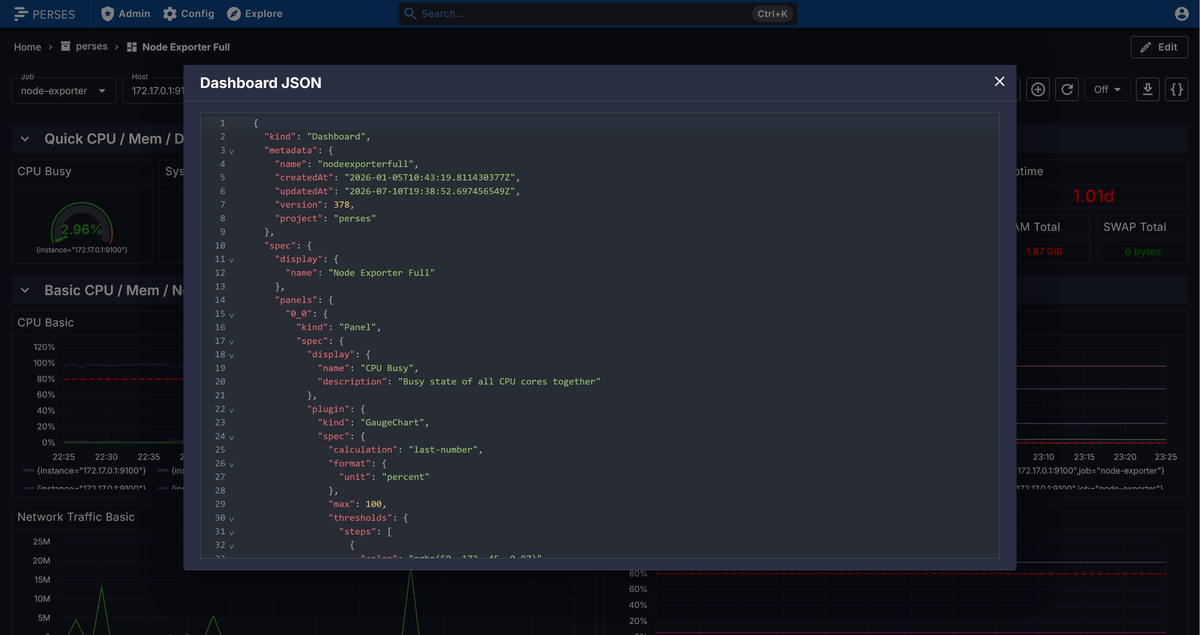The height and width of the screenshot is (635, 1200).
Task: Click the "unit": "percent" line
Action: (x=385, y=477)
